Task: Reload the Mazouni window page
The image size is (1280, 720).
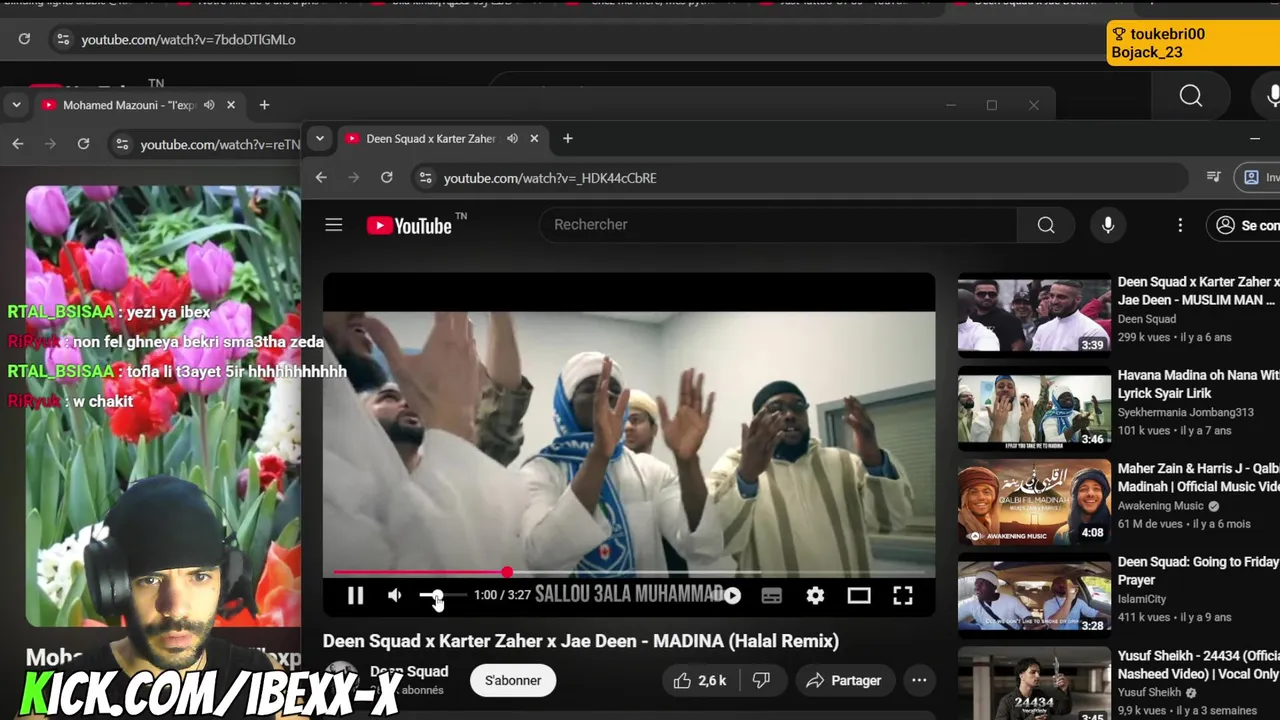Action: pos(83,145)
